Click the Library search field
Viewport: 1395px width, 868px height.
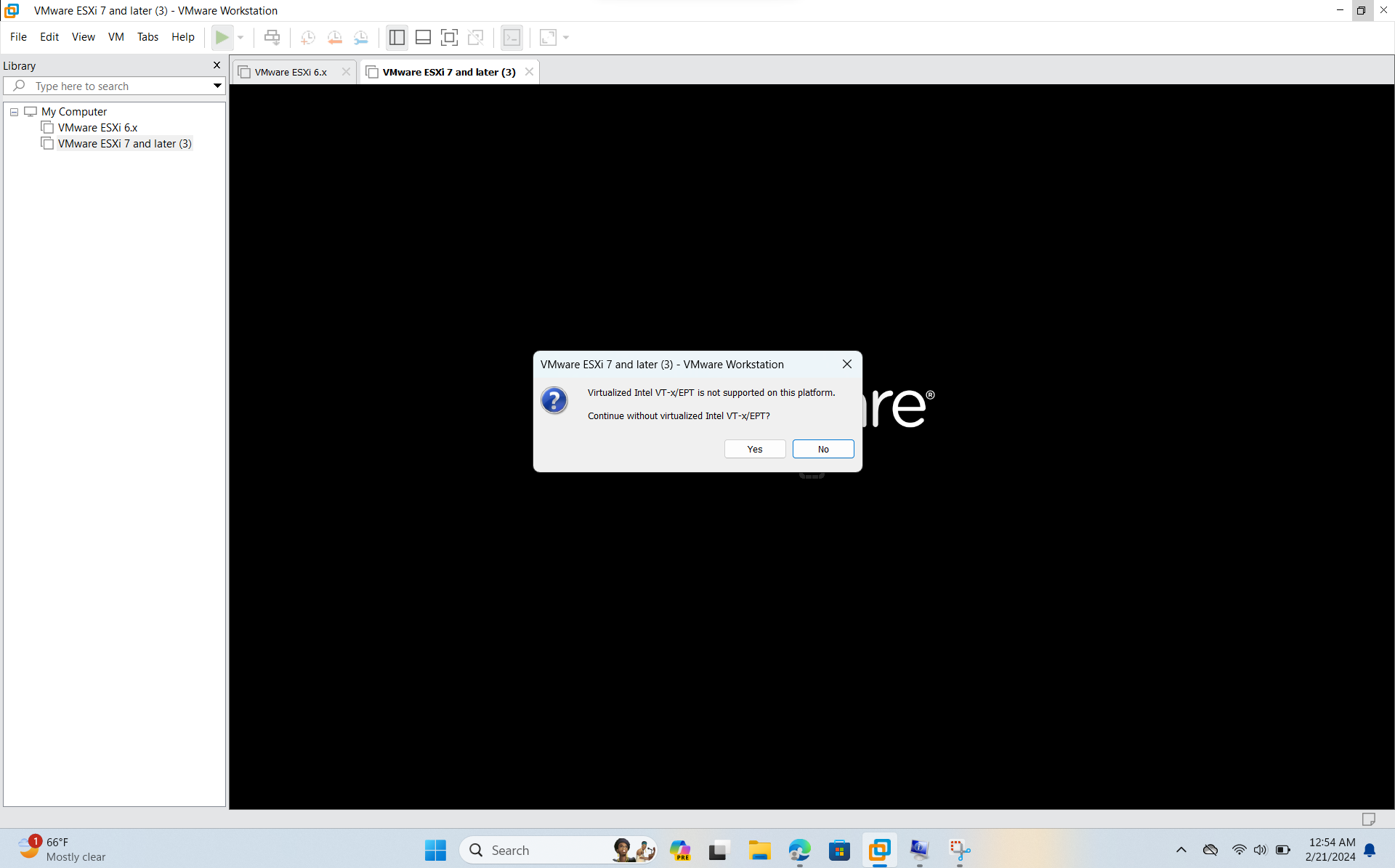tap(116, 86)
